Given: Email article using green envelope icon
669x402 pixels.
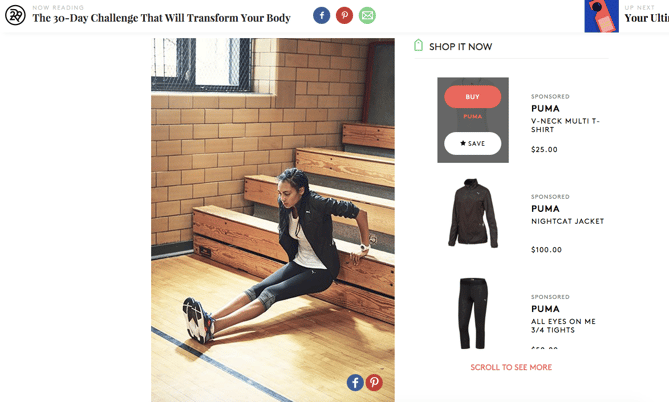Looking at the screenshot, I should coord(367,16).
